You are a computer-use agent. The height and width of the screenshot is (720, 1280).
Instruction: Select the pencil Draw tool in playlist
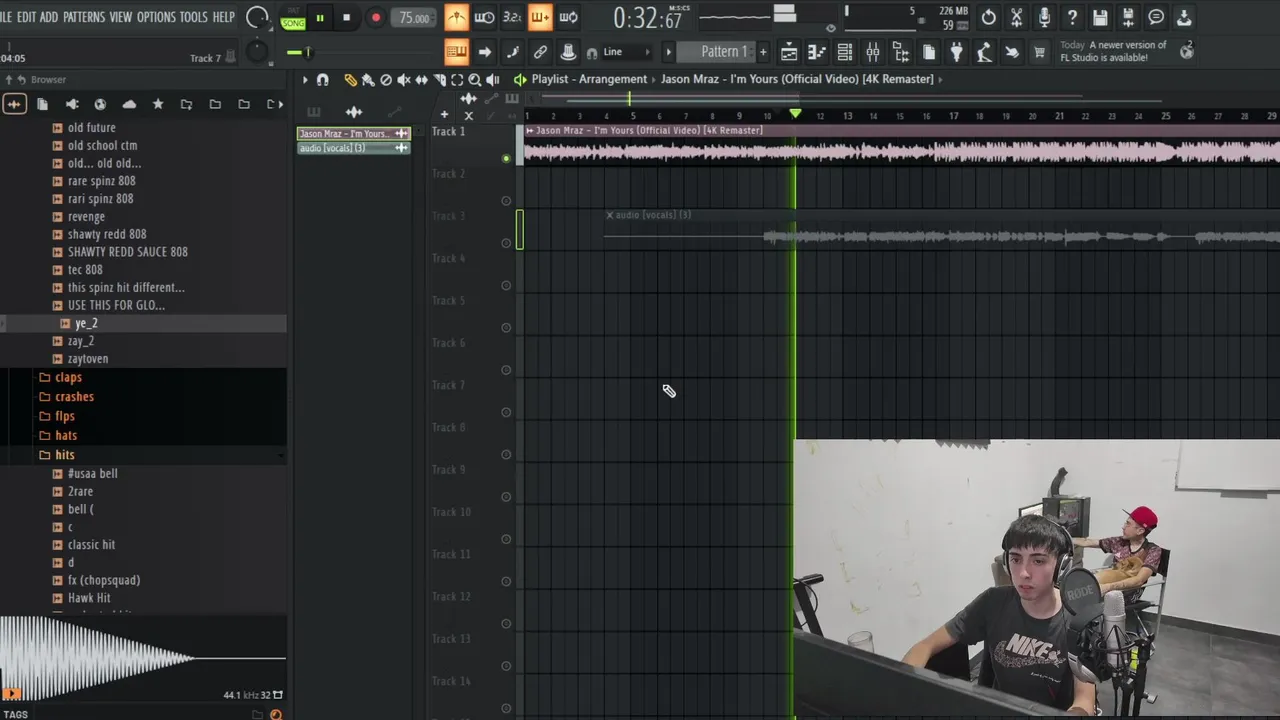(350, 80)
